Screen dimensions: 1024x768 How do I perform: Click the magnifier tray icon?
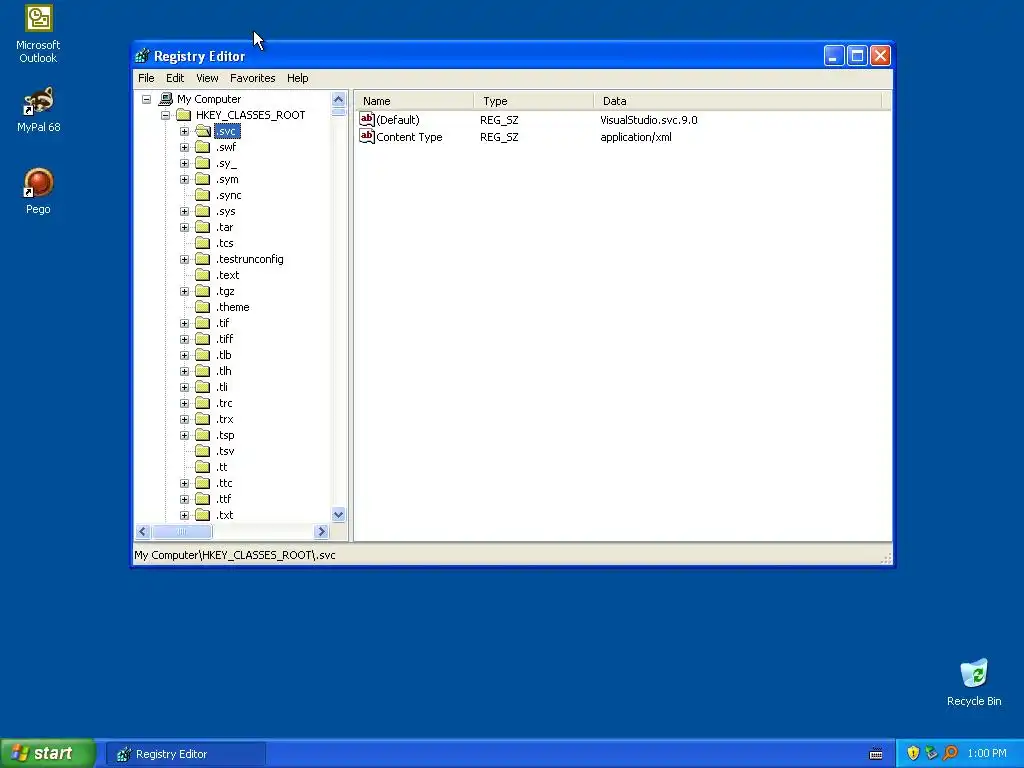pyautogui.click(x=950, y=753)
